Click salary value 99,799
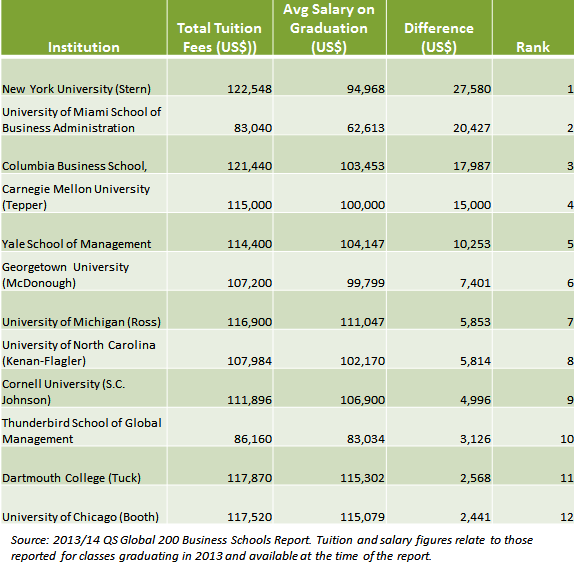Image resolution: width=574 pixels, height=567 pixels. click(366, 283)
